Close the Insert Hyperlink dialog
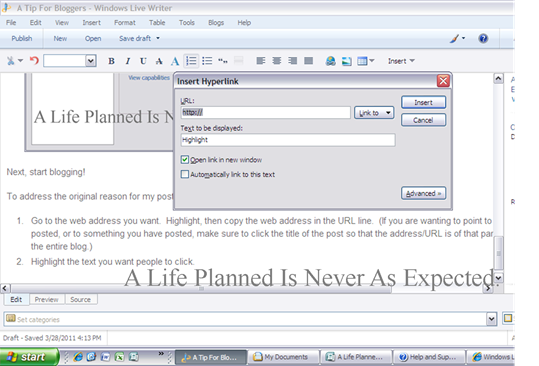This screenshot has width=539, height=366. [443, 81]
